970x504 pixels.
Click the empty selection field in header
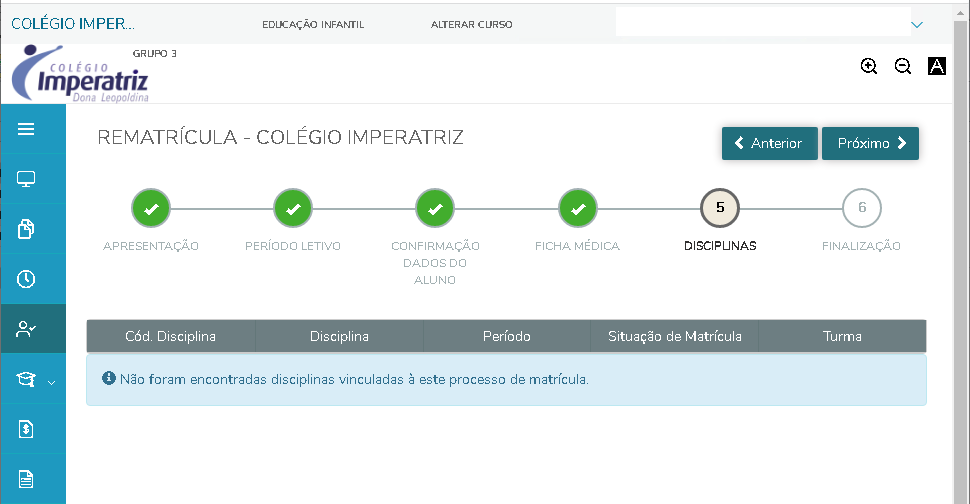coord(763,22)
